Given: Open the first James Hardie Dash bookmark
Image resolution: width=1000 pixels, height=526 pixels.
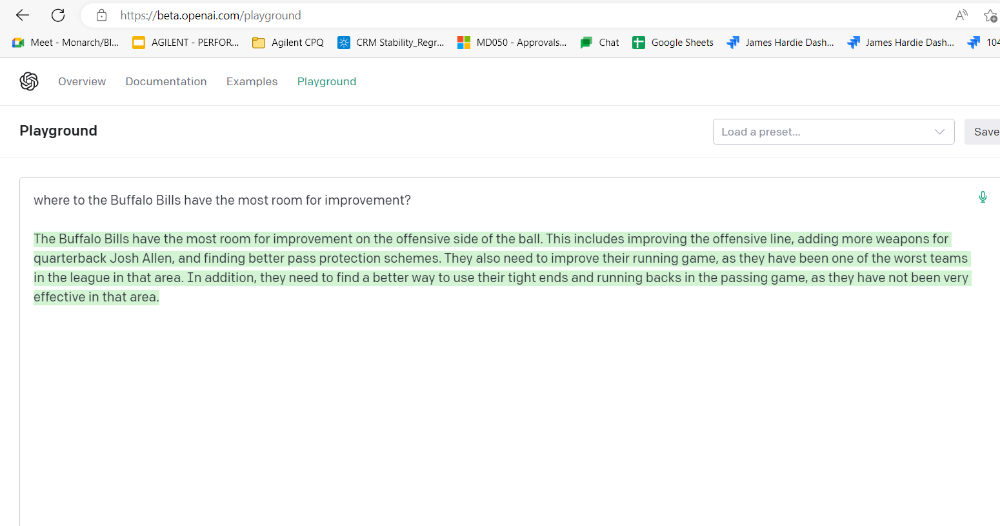Looking at the screenshot, I should click(x=781, y=43).
